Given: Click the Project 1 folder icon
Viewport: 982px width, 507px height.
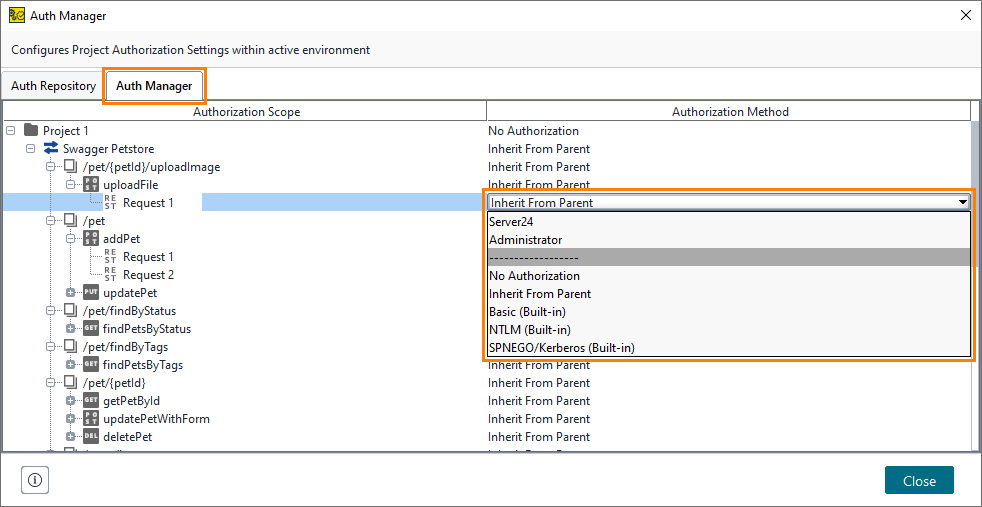Looking at the screenshot, I should (x=31, y=131).
